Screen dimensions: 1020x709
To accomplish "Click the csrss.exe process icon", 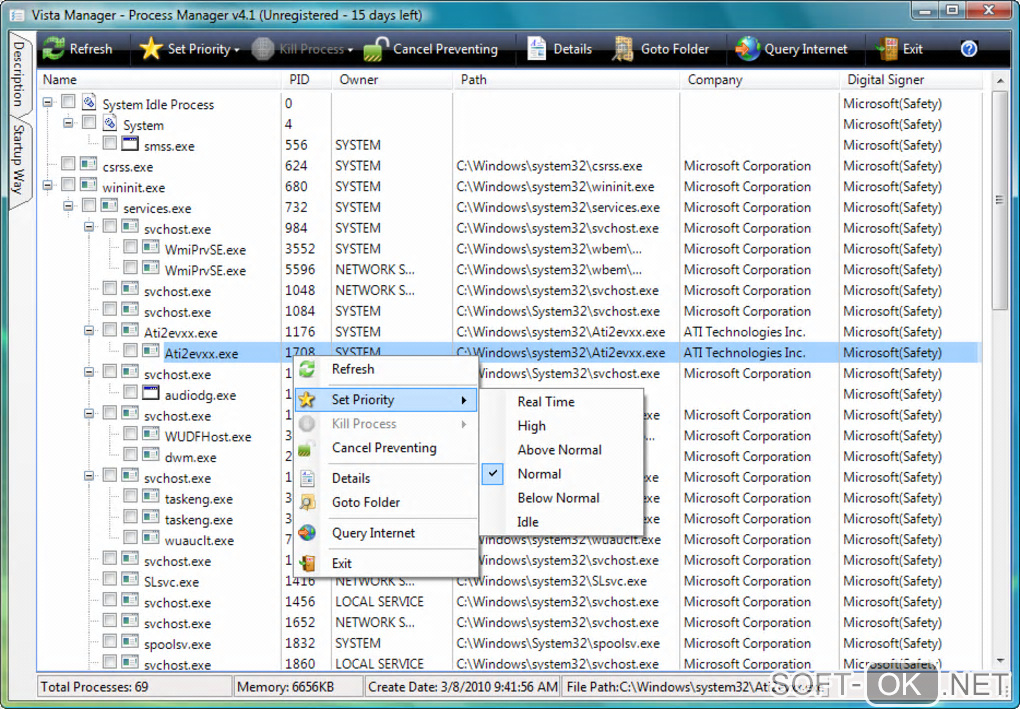I will coord(88,165).
